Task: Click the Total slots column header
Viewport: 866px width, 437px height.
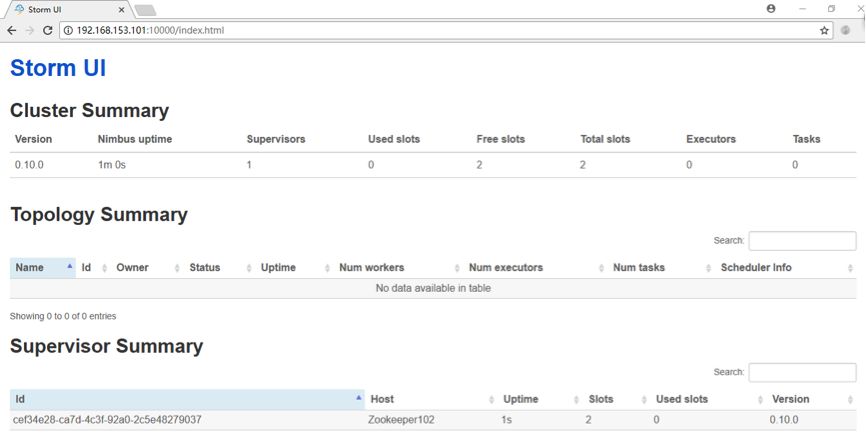Action: (x=605, y=139)
